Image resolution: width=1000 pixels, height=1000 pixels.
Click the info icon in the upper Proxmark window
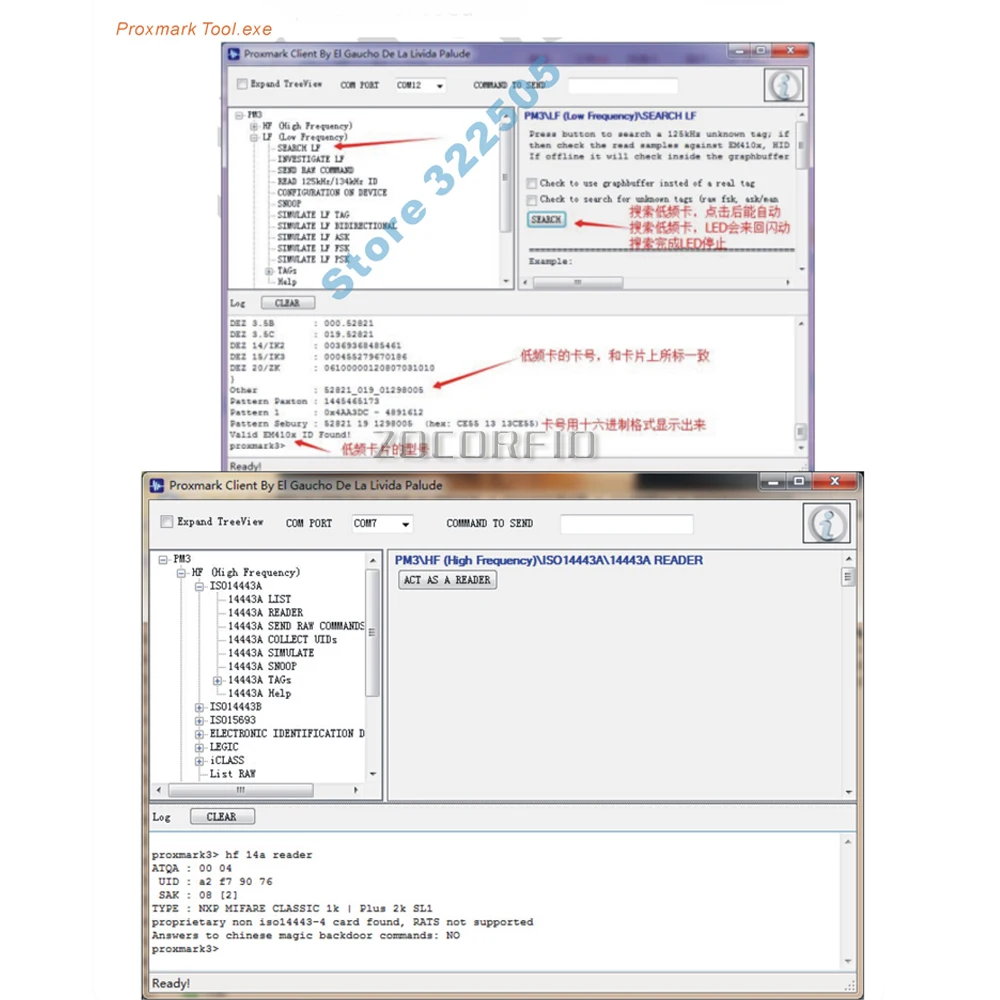click(x=783, y=85)
